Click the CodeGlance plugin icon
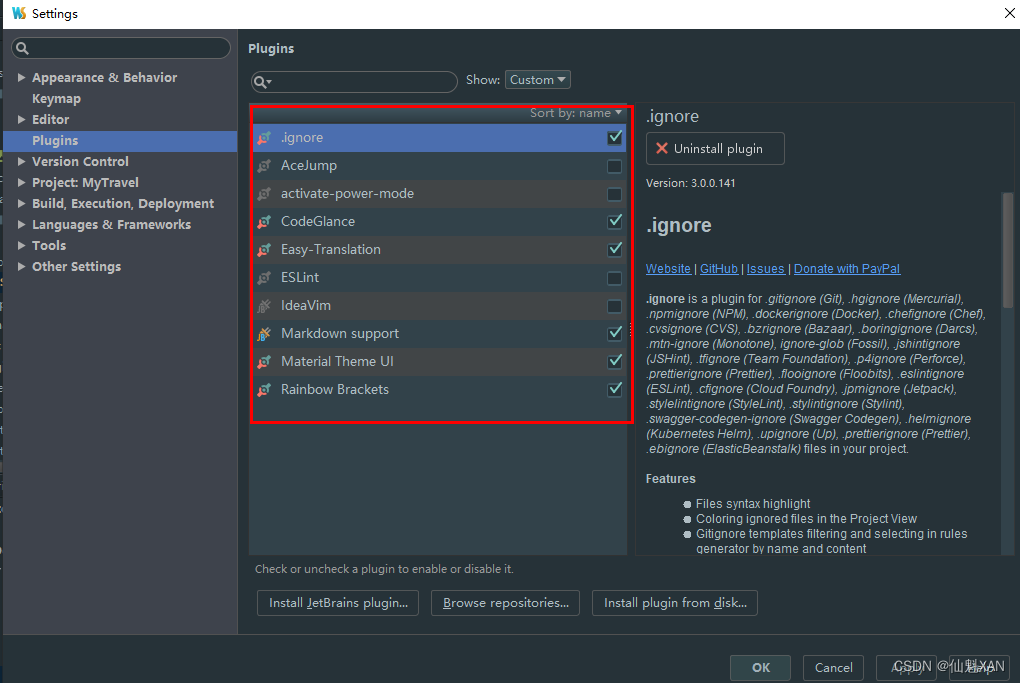Screen dimensions: 1020x683 264,222
